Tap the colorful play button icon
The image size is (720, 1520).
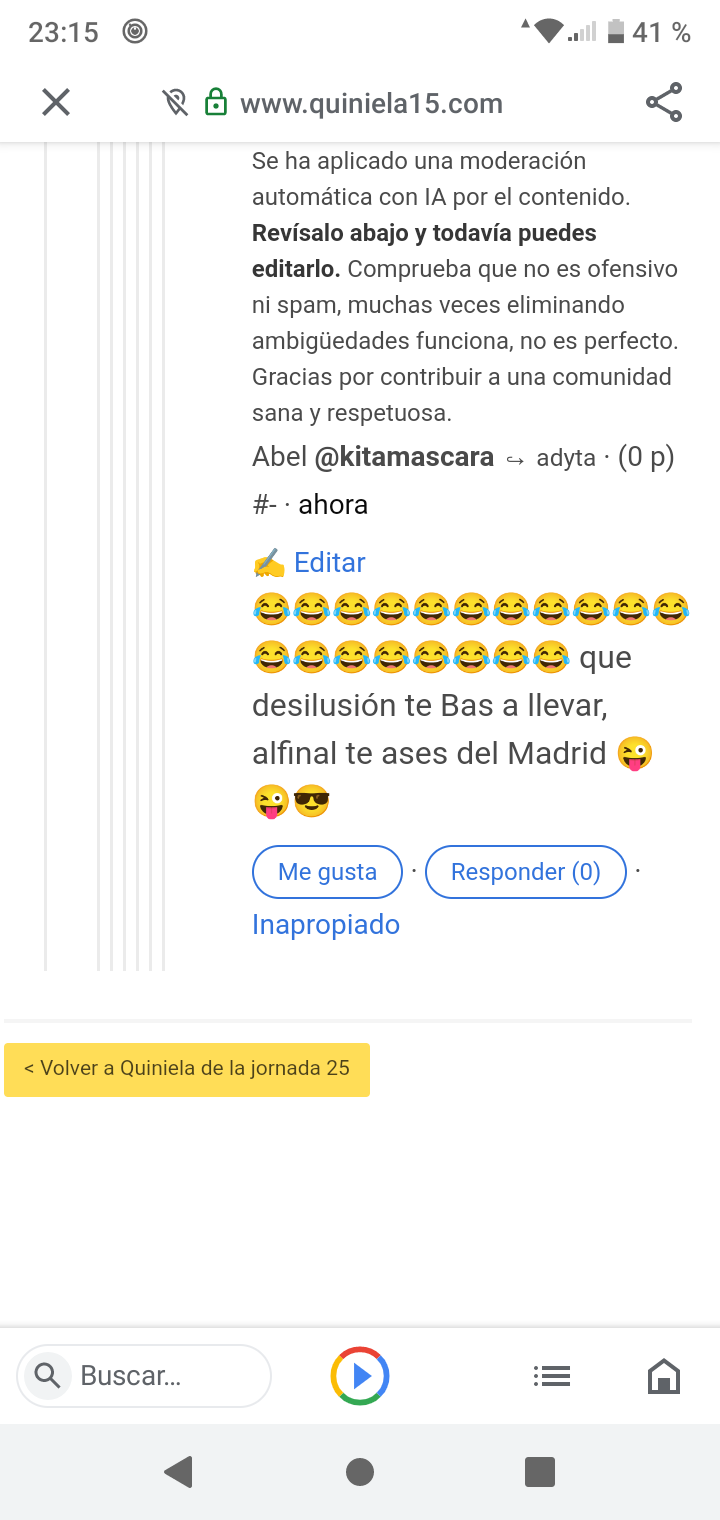(360, 1376)
